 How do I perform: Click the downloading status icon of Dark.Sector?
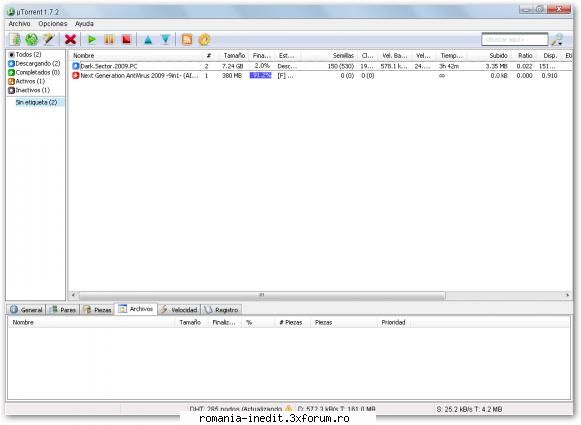point(76,66)
